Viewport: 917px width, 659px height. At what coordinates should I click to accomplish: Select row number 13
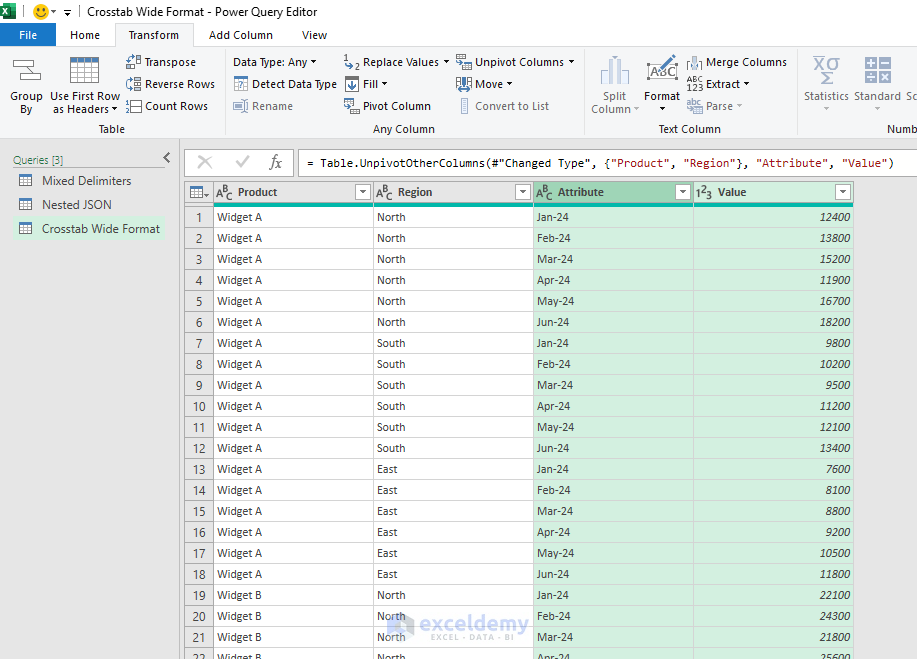click(199, 470)
